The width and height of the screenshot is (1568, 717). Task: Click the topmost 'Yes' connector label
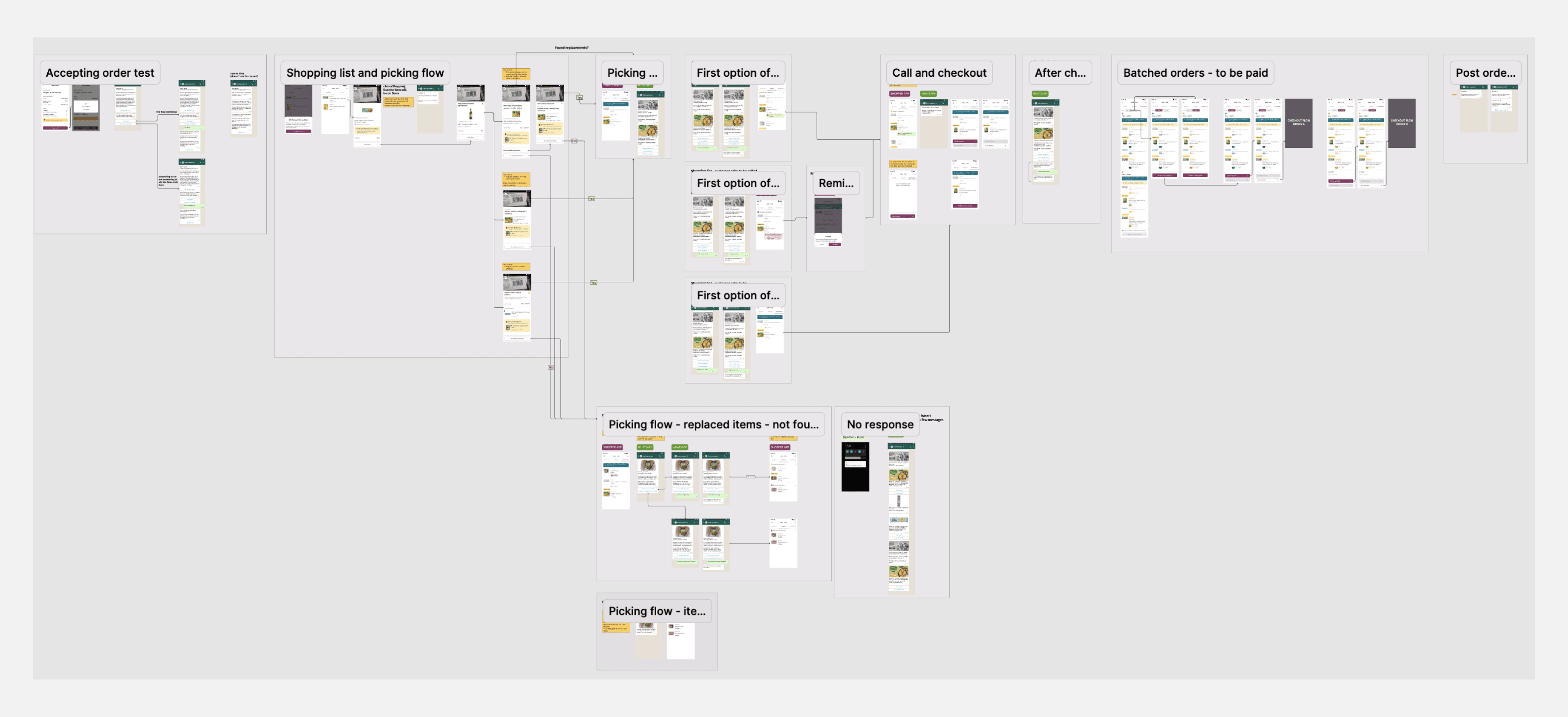pyautogui.click(x=579, y=98)
